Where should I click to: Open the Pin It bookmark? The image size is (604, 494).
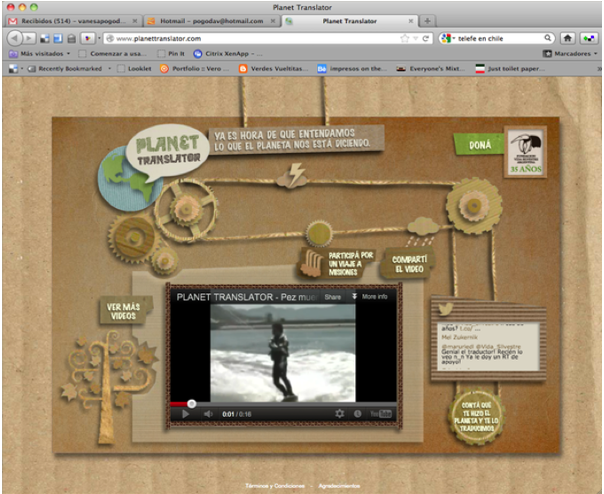(x=171, y=54)
